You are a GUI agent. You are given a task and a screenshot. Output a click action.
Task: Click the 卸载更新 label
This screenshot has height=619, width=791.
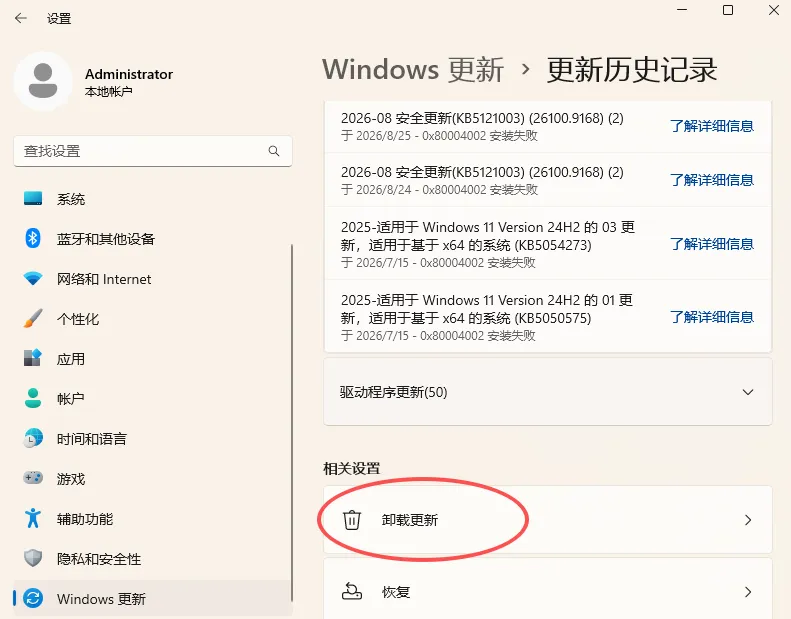click(410, 520)
